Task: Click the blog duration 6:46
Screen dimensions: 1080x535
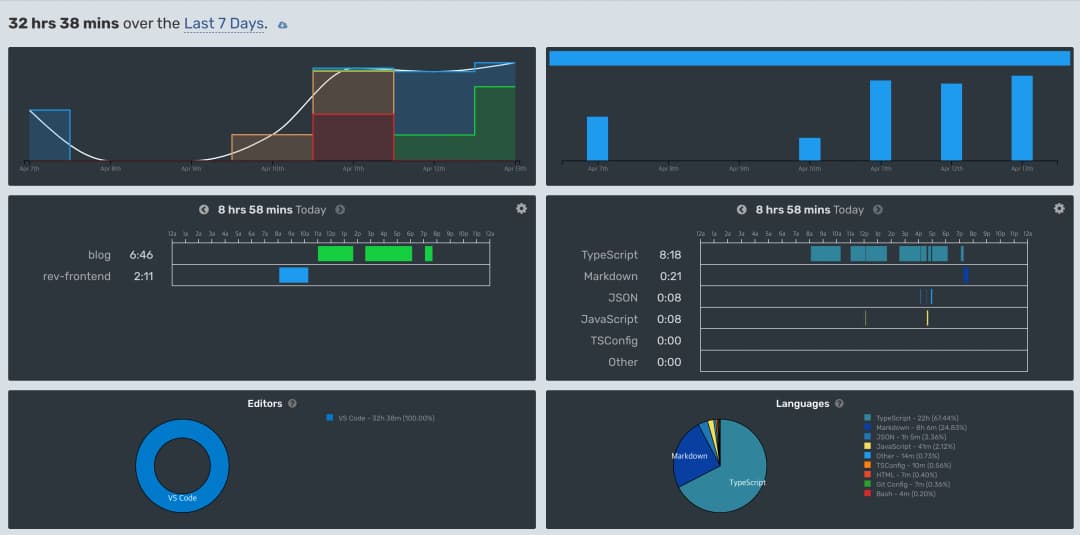Action: pyautogui.click(x=141, y=255)
